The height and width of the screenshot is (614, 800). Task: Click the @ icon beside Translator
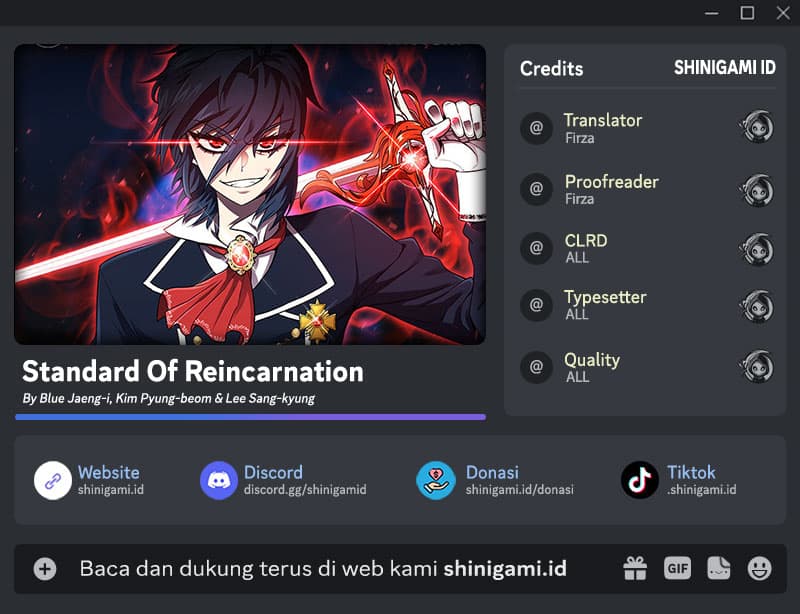click(x=536, y=128)
